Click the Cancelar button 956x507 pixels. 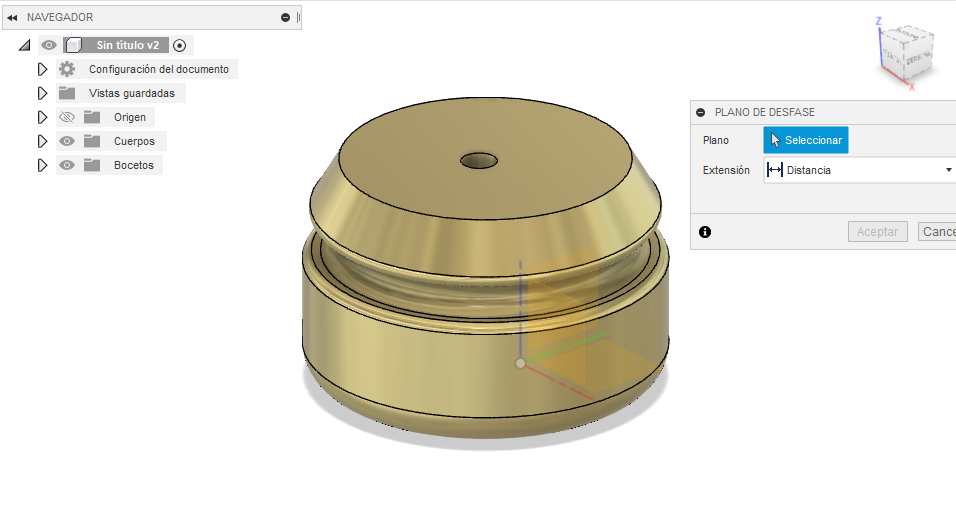click(x=937, y=232)
